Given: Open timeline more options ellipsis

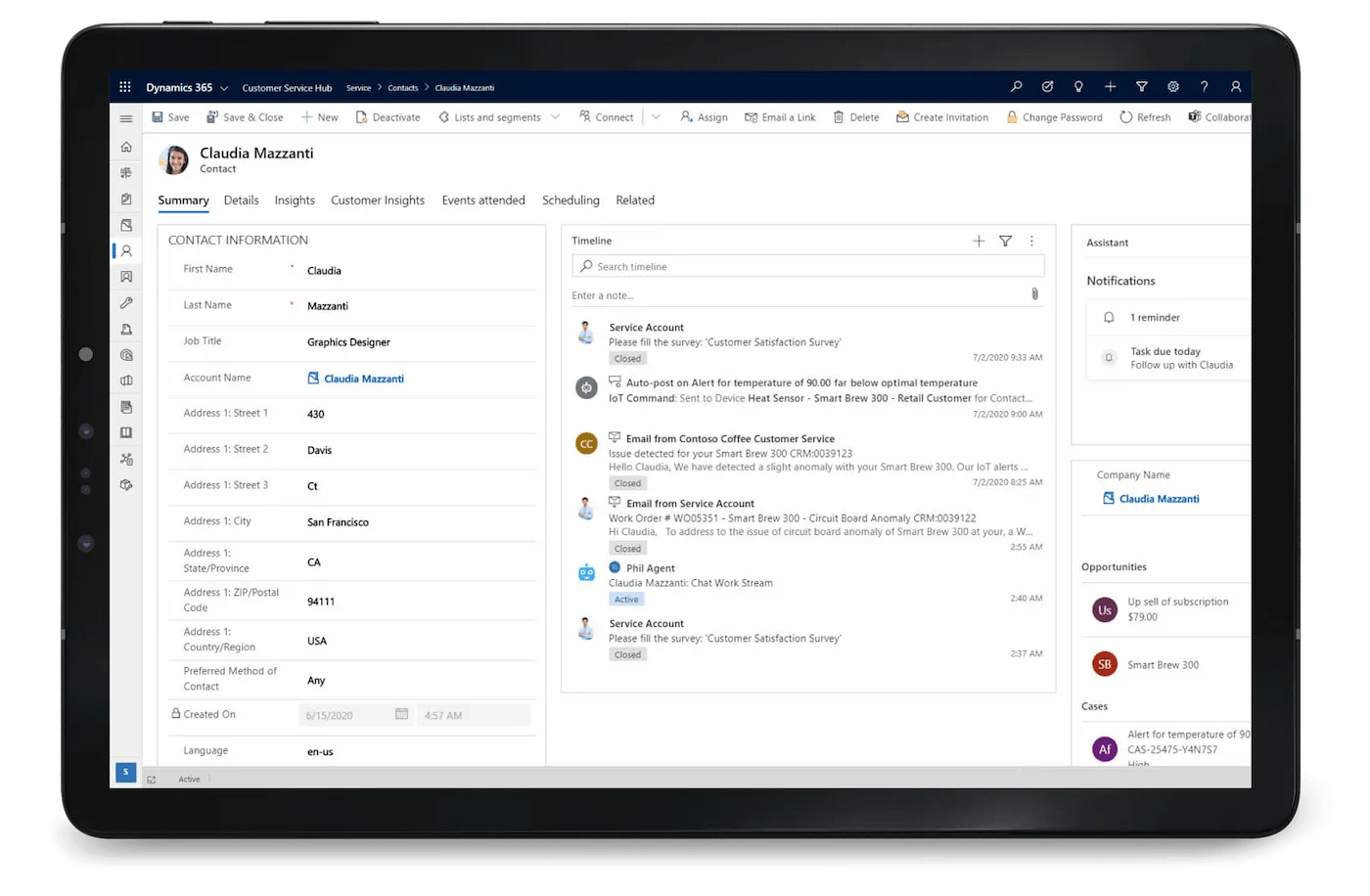Looking at the screenshot, I should 1031,241.
